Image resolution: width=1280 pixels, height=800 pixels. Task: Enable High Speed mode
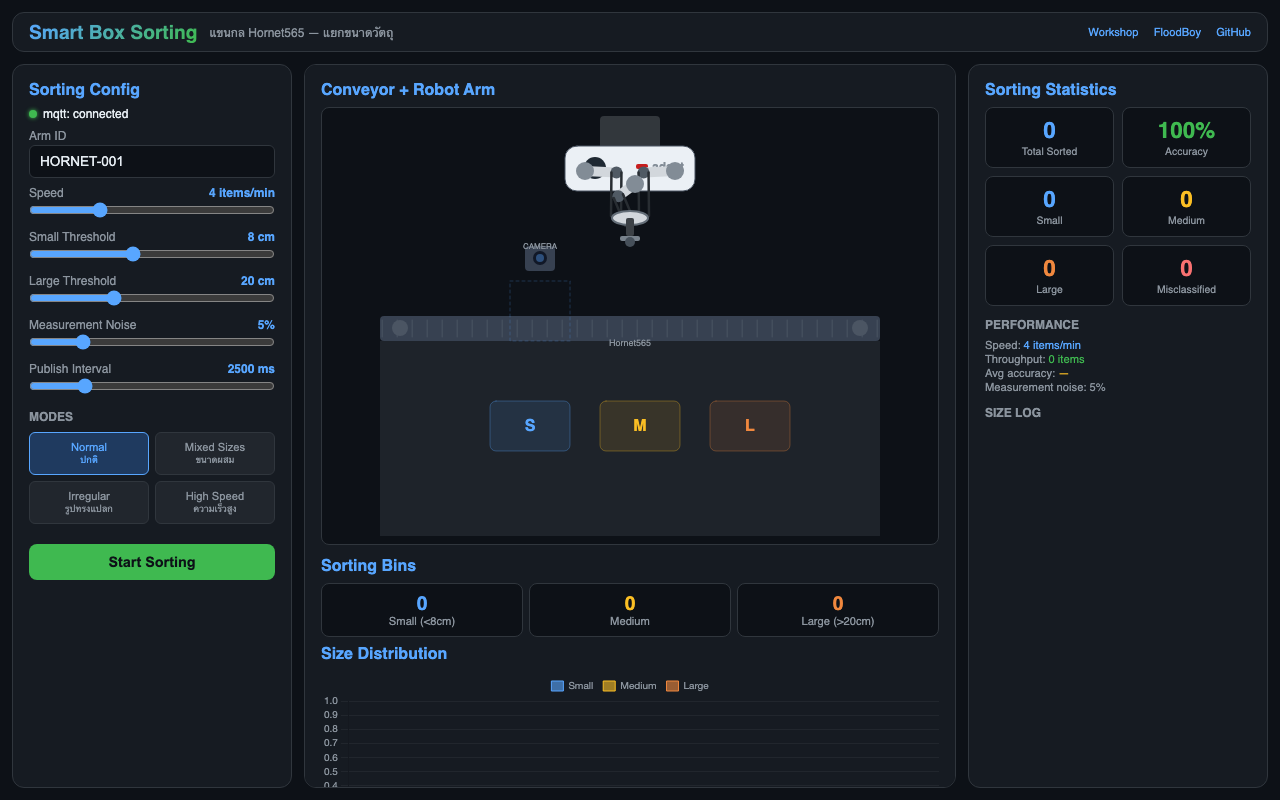click(215, 502)
